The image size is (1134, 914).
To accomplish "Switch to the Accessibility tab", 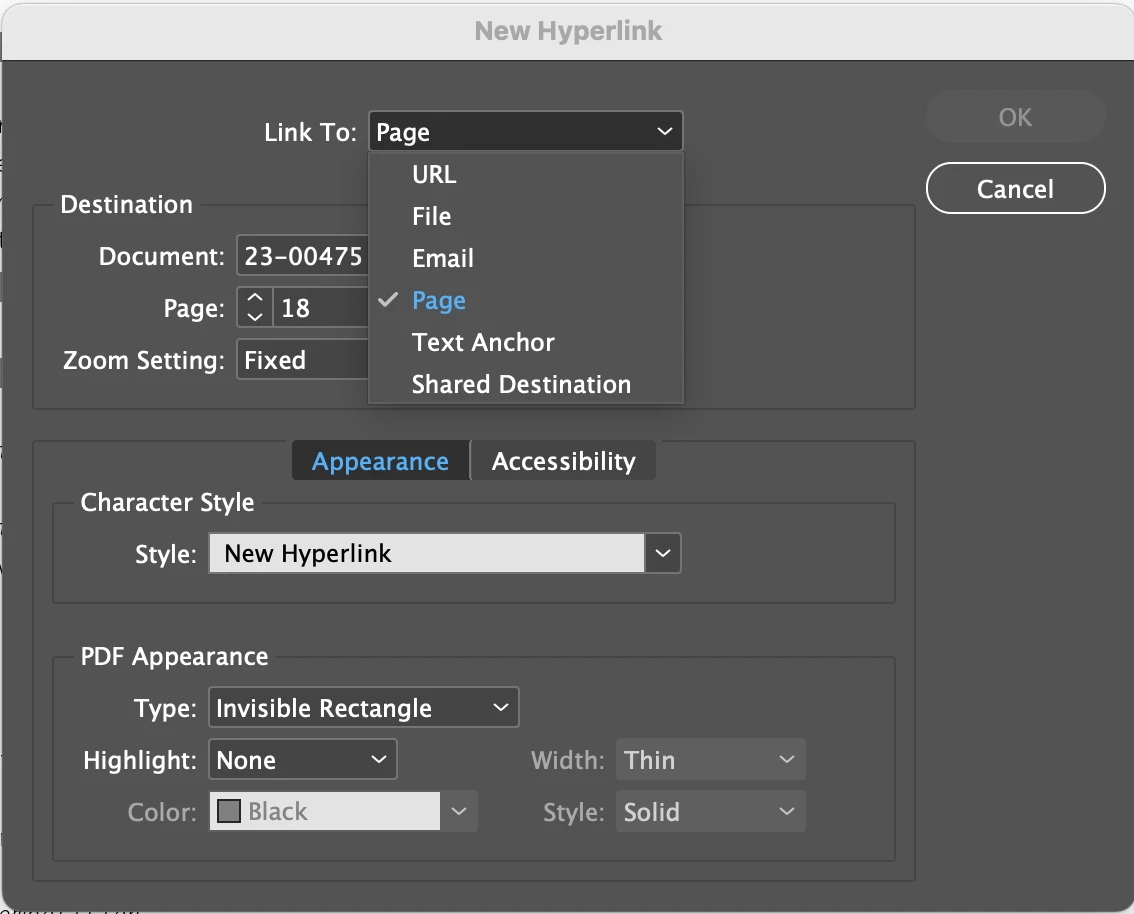I will [x=563, y=461].
